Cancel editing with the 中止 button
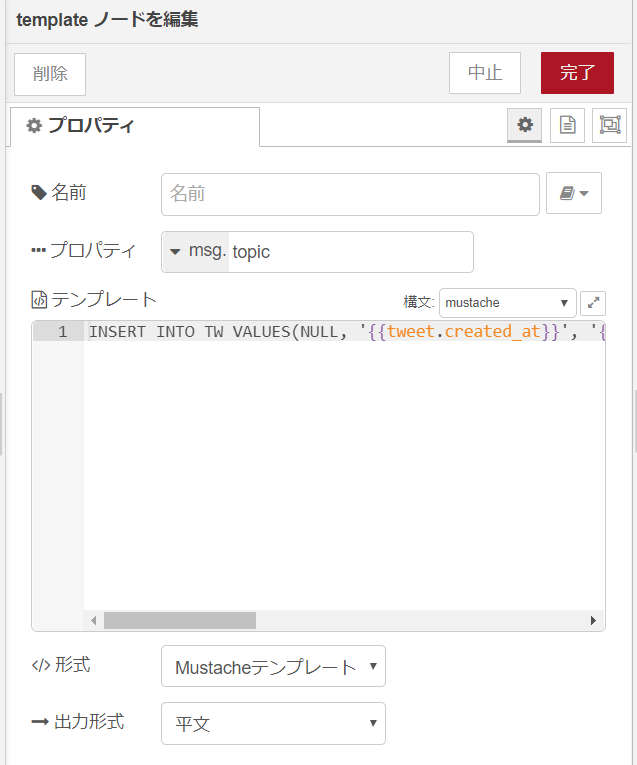The width and height of the screenshot is (637, 765). (x=485, y=73)
